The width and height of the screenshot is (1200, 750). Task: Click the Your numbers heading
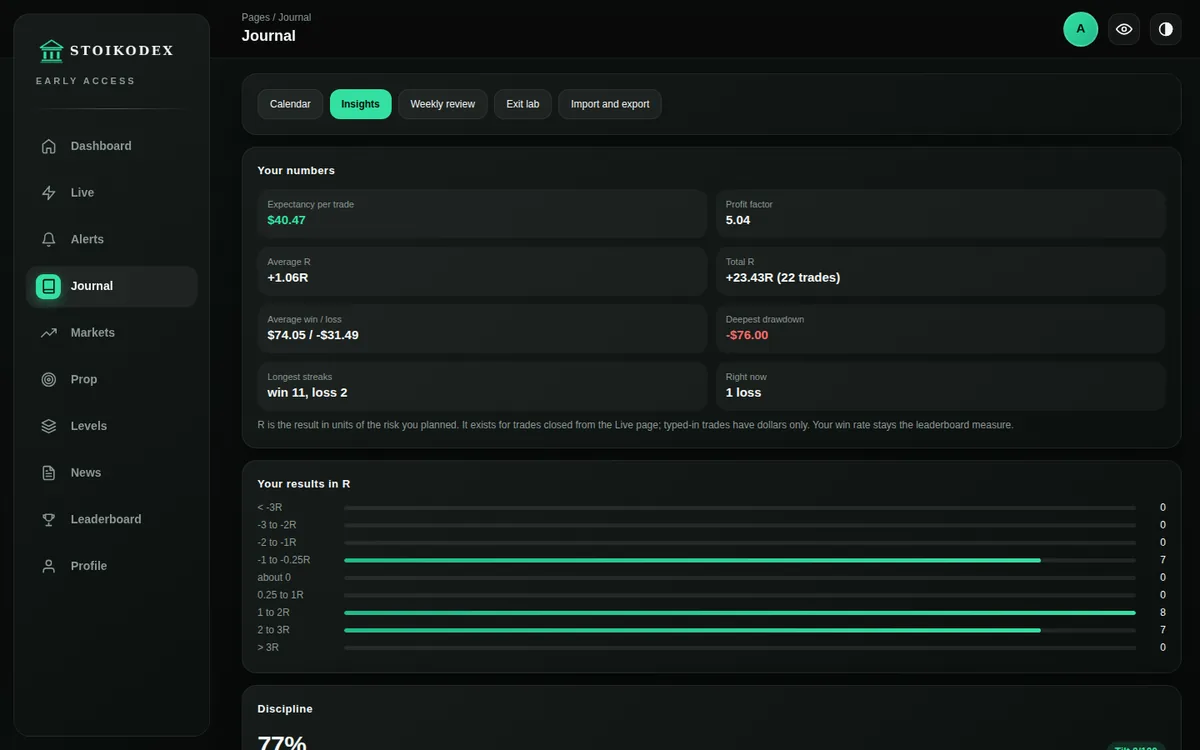coord(296,170)
